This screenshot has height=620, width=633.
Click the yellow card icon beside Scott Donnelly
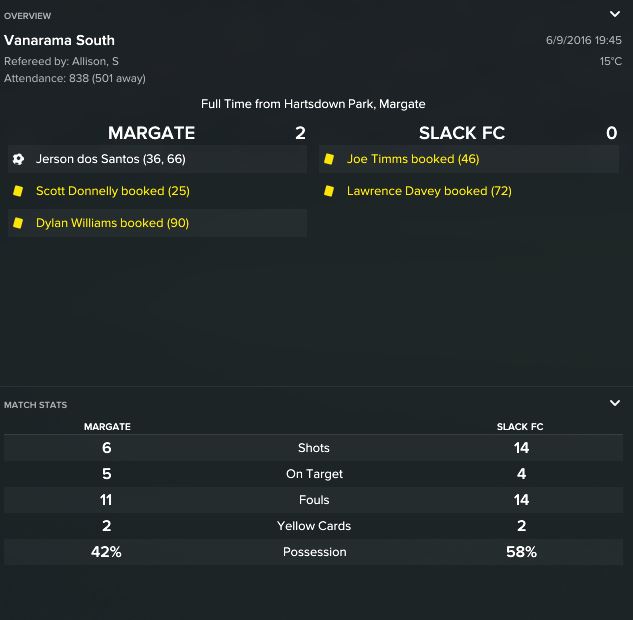pyautogui.click(x=18, y=191)
